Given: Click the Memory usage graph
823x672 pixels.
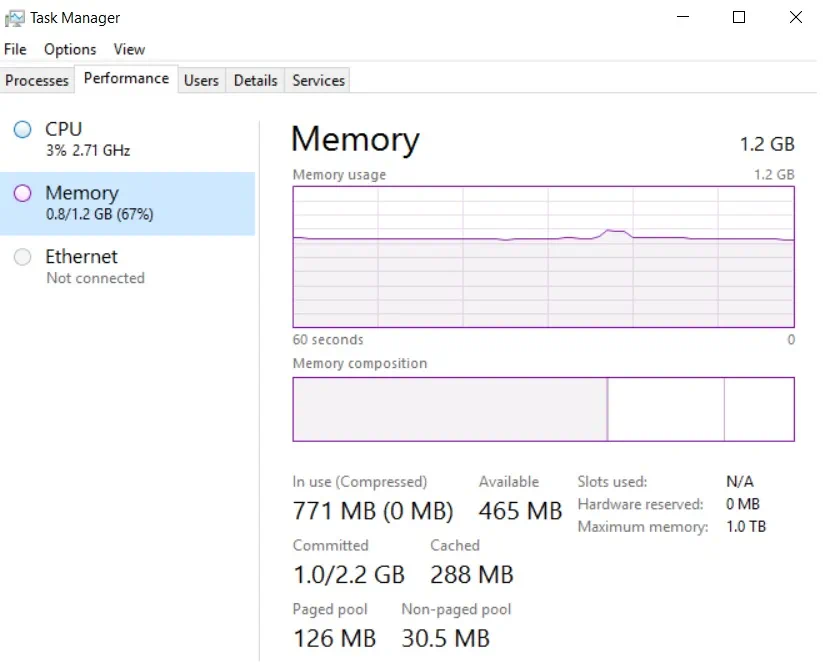Looking at the screenshot, I should pyautogui.click(x=543, y=256).
